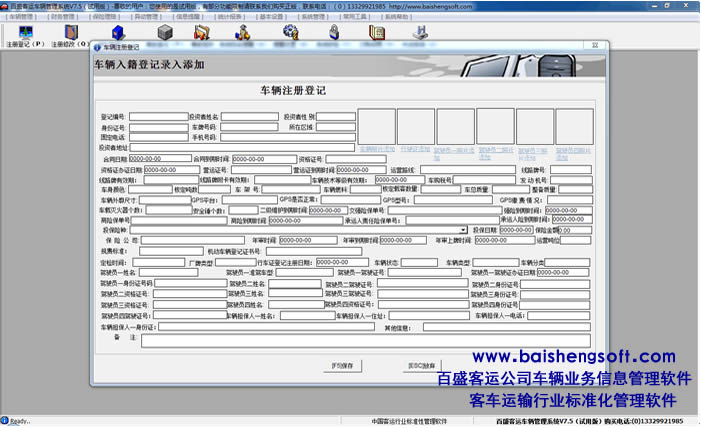The height and width of the screenshot is (428, 701).
Task: Click the padlock toolbar icon
Action: pos(334,32)
